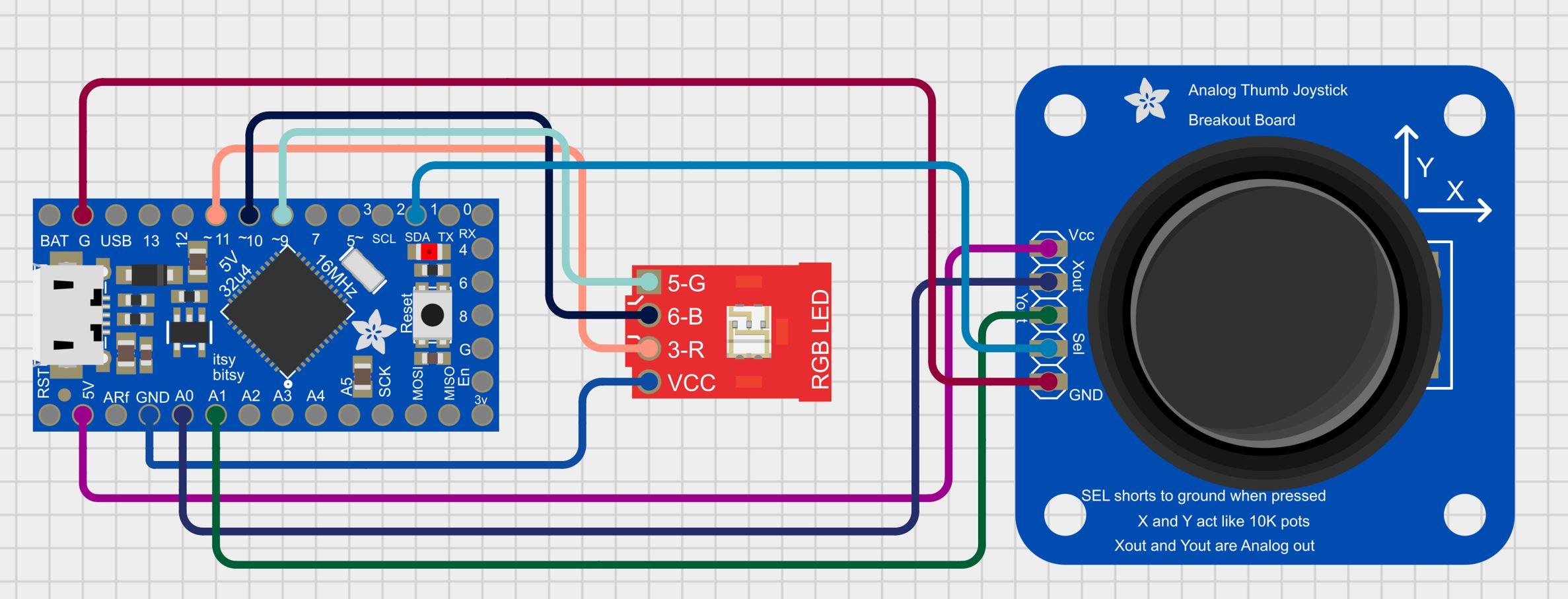Select the ~11 pin with the salmon wire

216,215
